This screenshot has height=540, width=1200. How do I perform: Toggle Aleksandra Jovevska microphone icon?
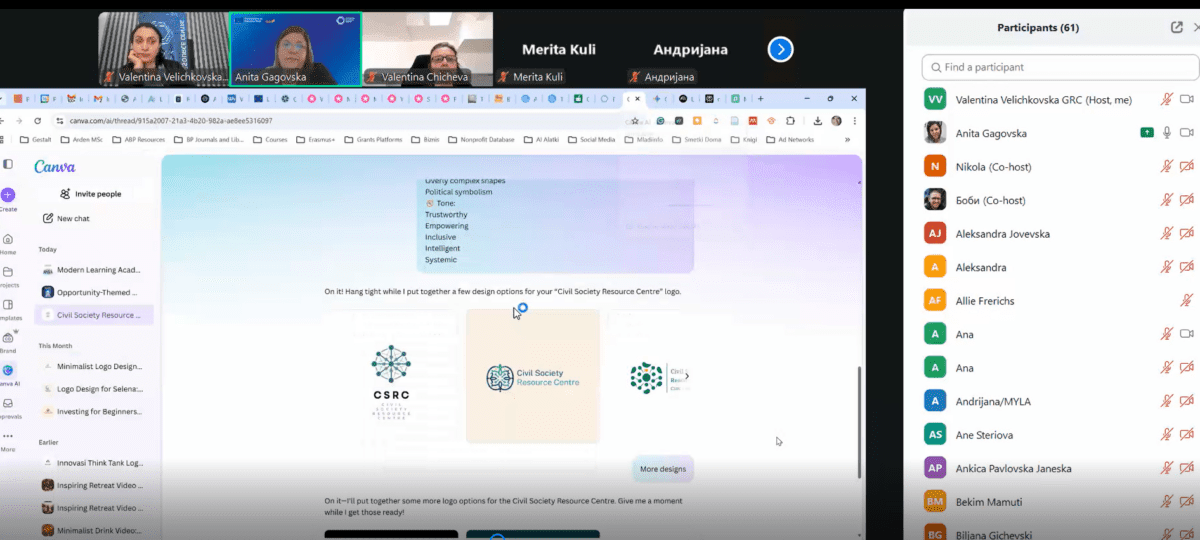coord(1166,233)
